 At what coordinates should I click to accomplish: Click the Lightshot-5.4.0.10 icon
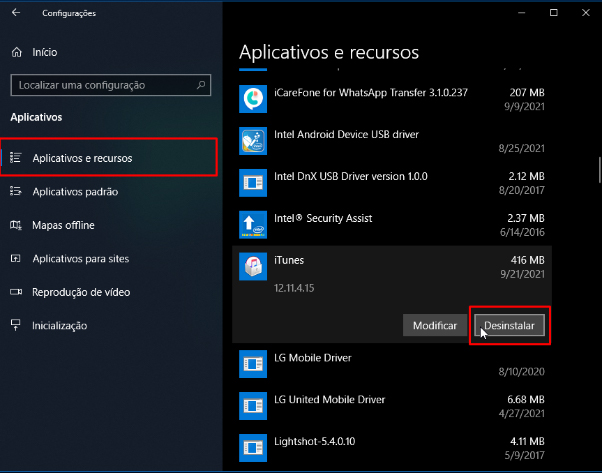pos(253,448)
